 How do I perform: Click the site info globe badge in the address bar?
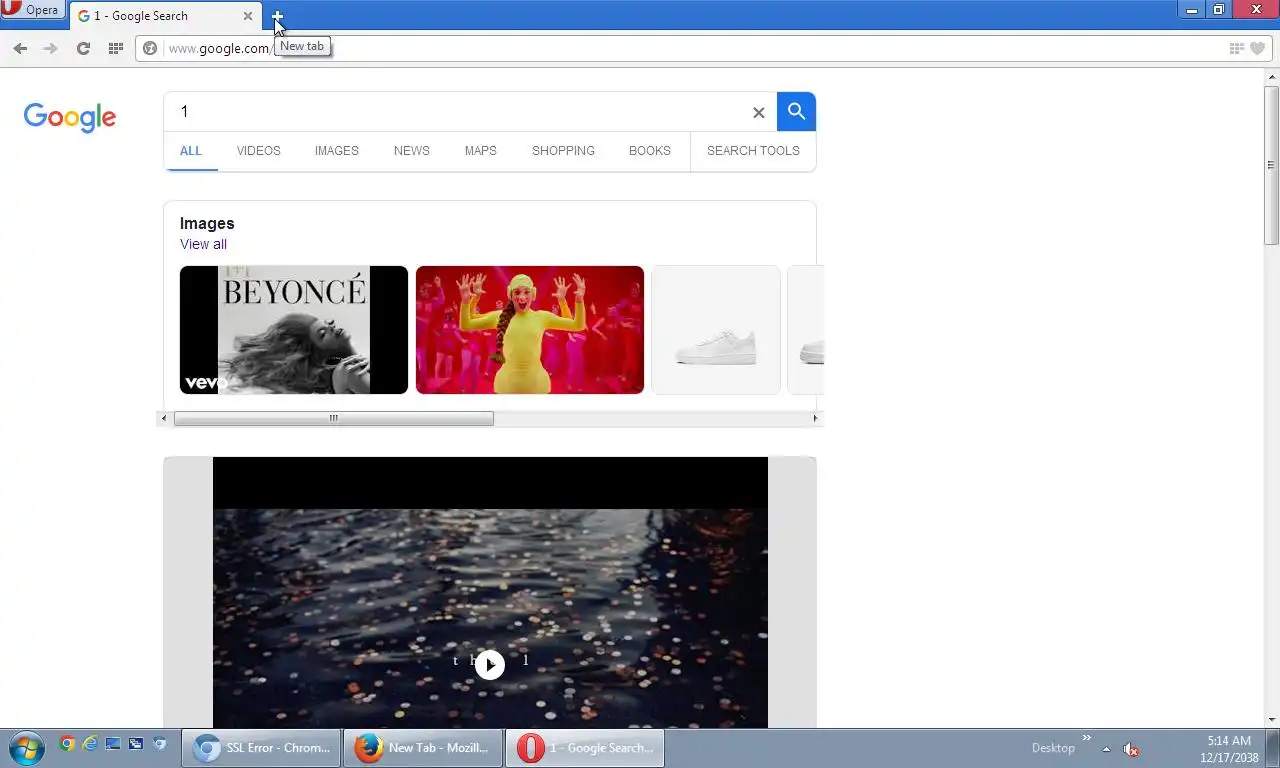tap(150, 48)
